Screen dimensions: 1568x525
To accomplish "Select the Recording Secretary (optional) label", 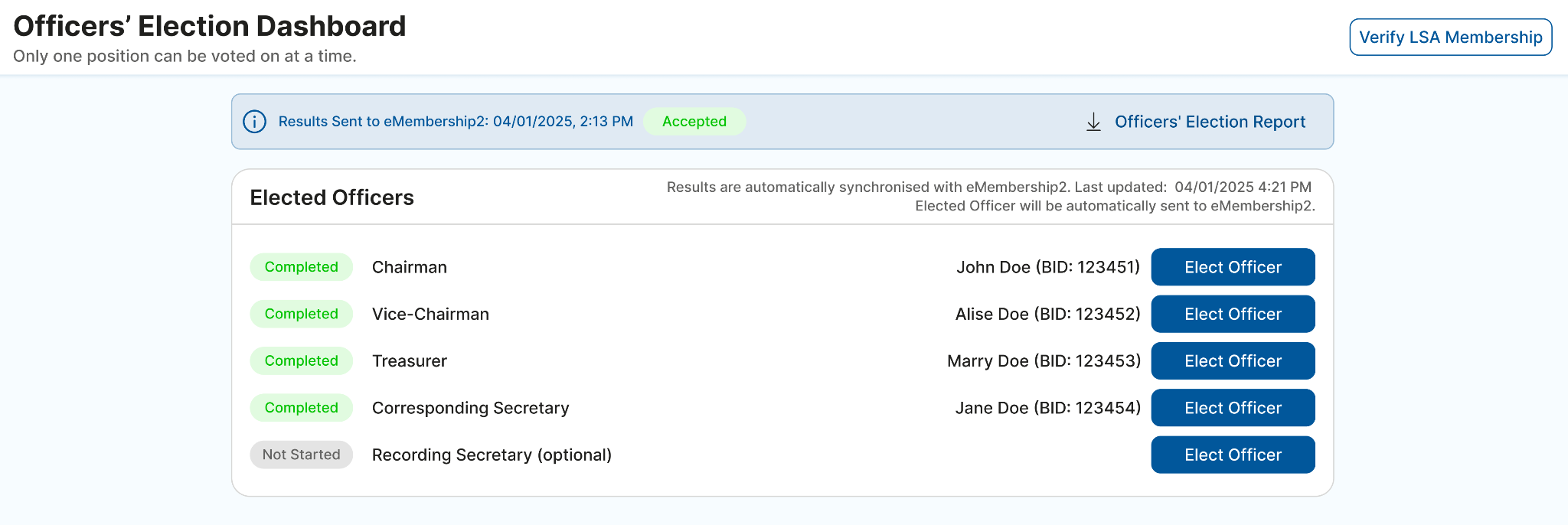I will [x=492, y=455].
